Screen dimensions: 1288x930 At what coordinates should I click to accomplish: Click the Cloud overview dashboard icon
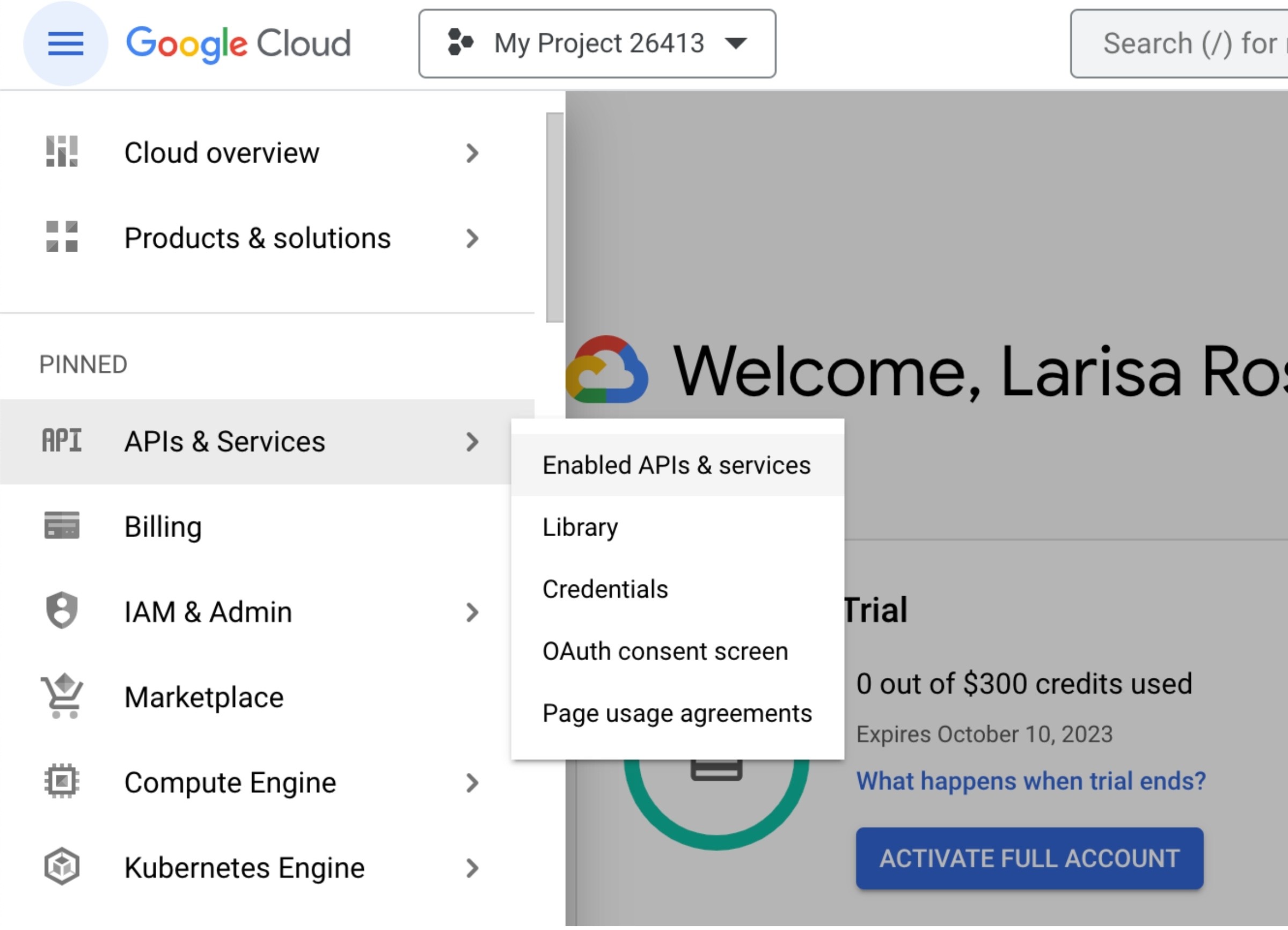62,151
